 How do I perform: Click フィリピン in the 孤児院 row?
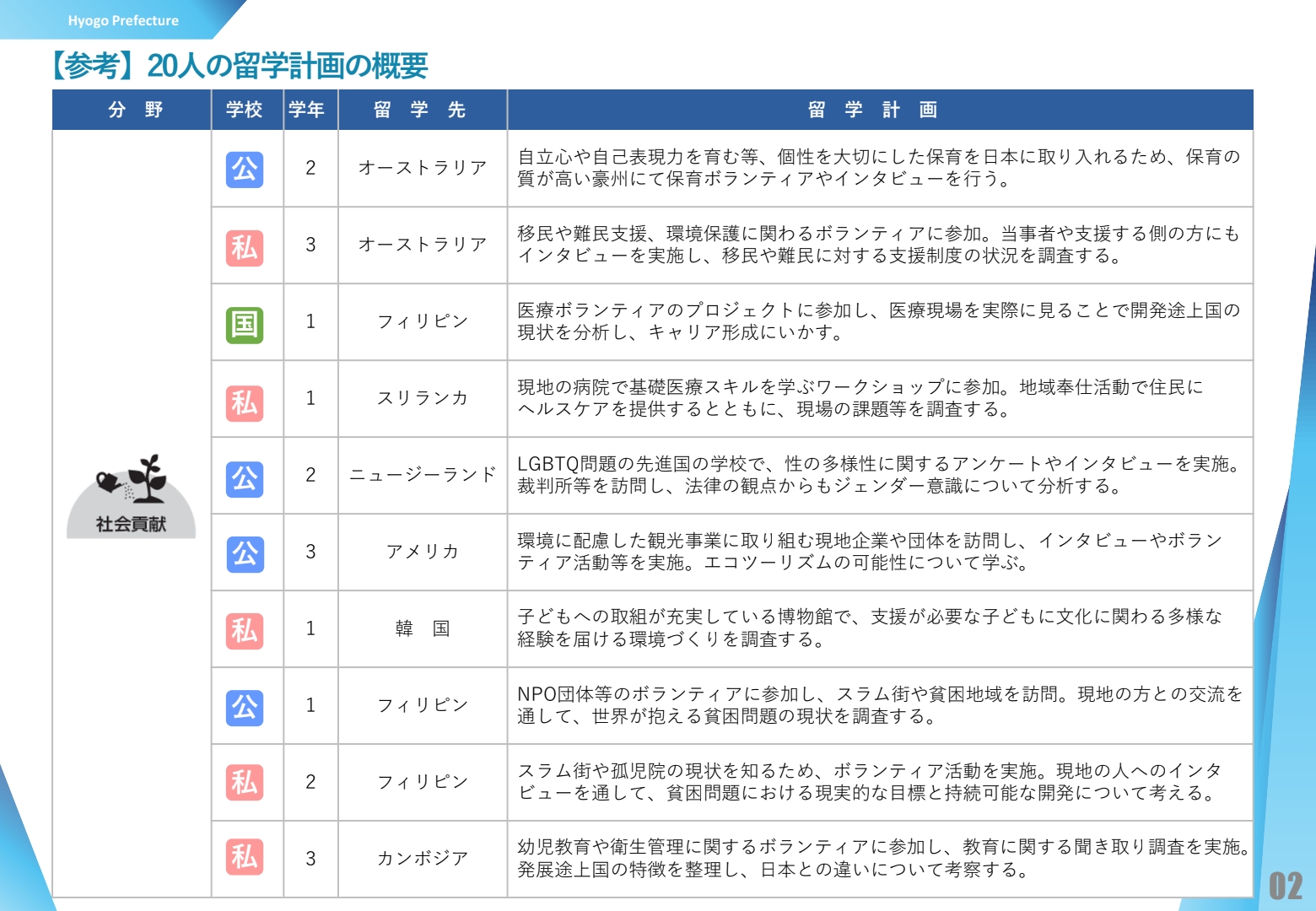(x=423, y=781)
